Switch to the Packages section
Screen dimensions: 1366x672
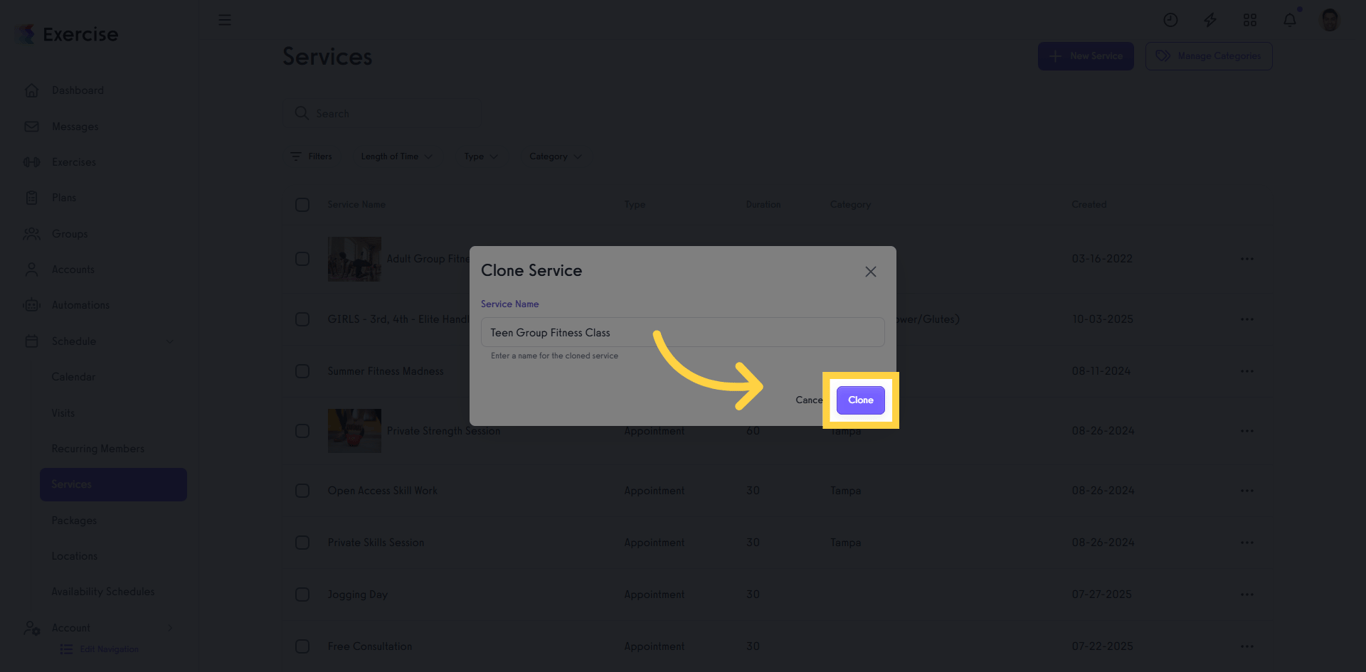(71, 520)
